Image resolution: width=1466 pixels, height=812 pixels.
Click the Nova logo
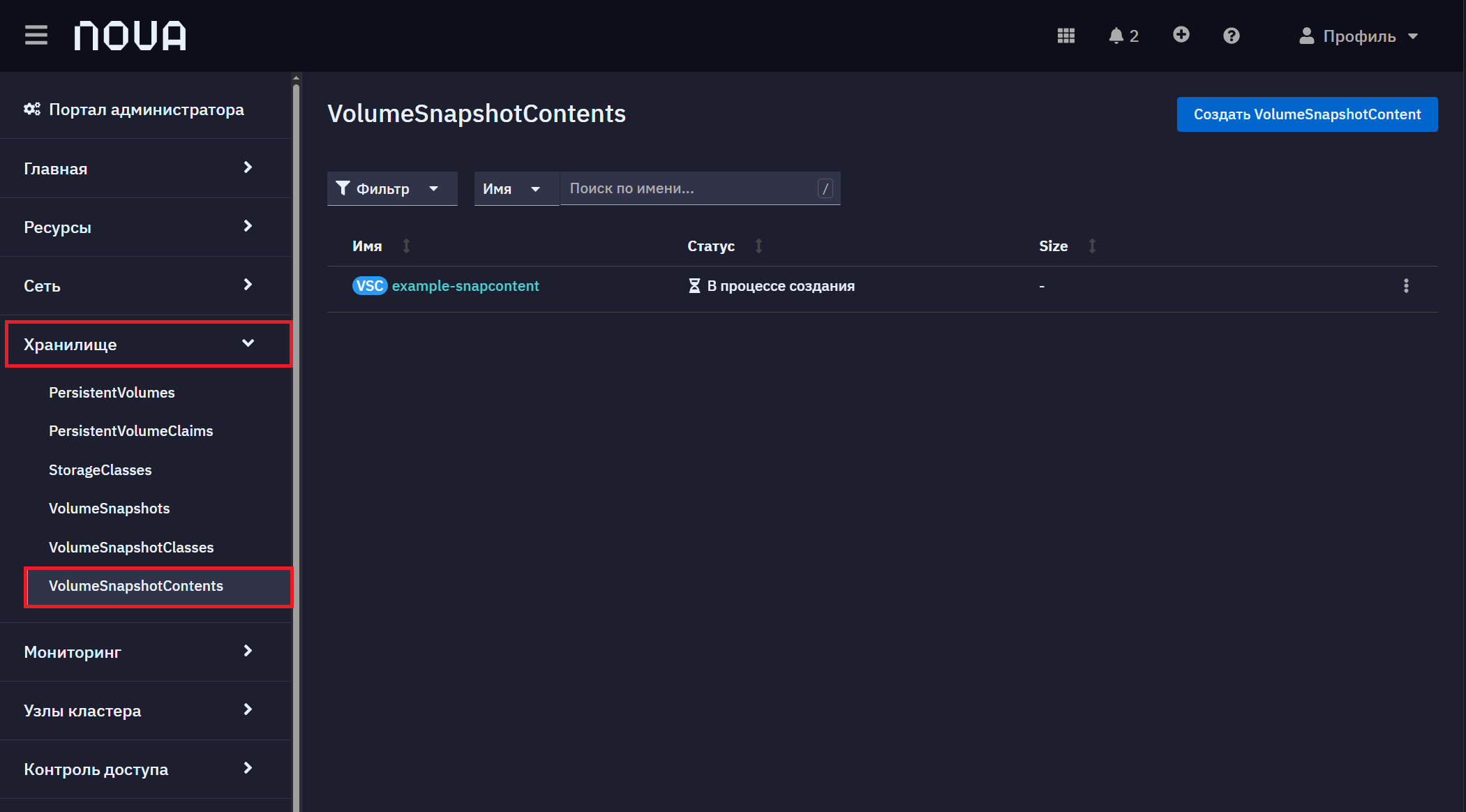(x=130, y=36)
